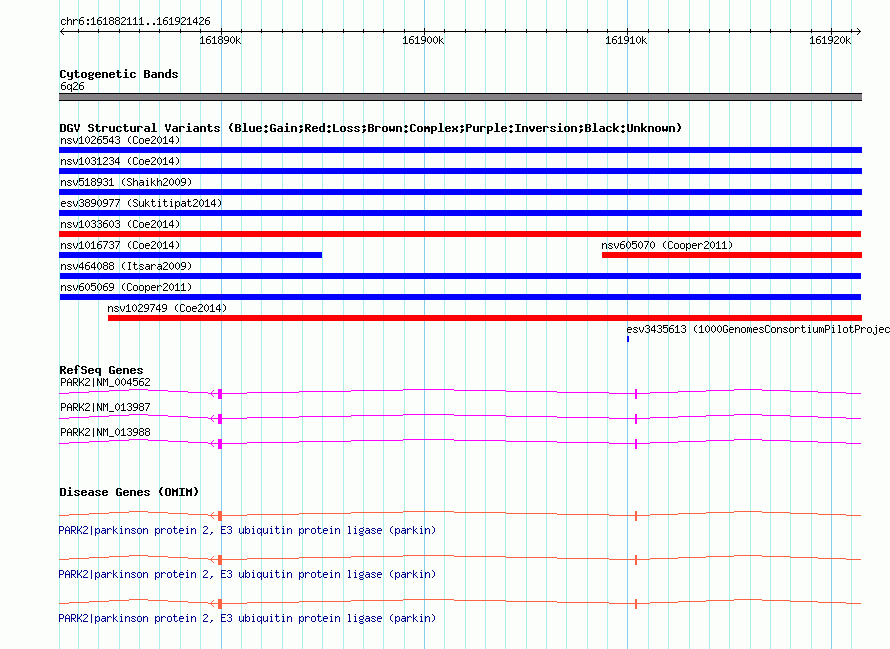Screen dimensions: 890x649
Task: Select the nsv464088 (Itsara2009) gain bar
Action: [460, 276]
